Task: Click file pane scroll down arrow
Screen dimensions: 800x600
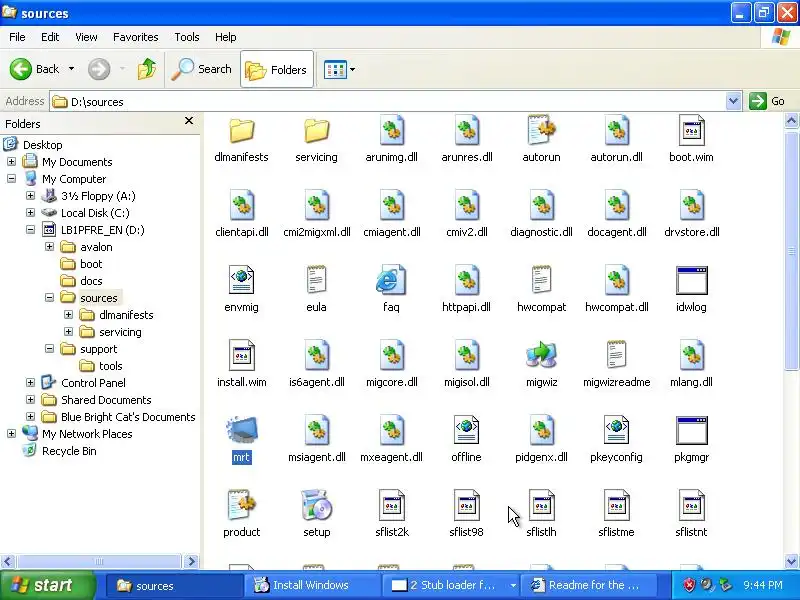Action: [791, 561]
